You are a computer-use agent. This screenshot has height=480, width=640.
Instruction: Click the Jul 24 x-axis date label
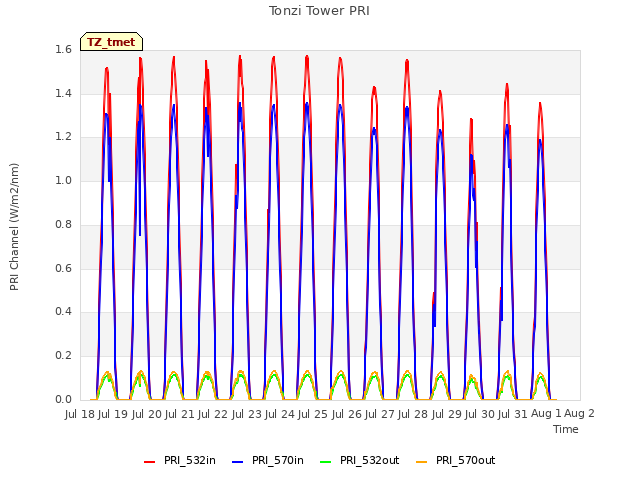280,414
